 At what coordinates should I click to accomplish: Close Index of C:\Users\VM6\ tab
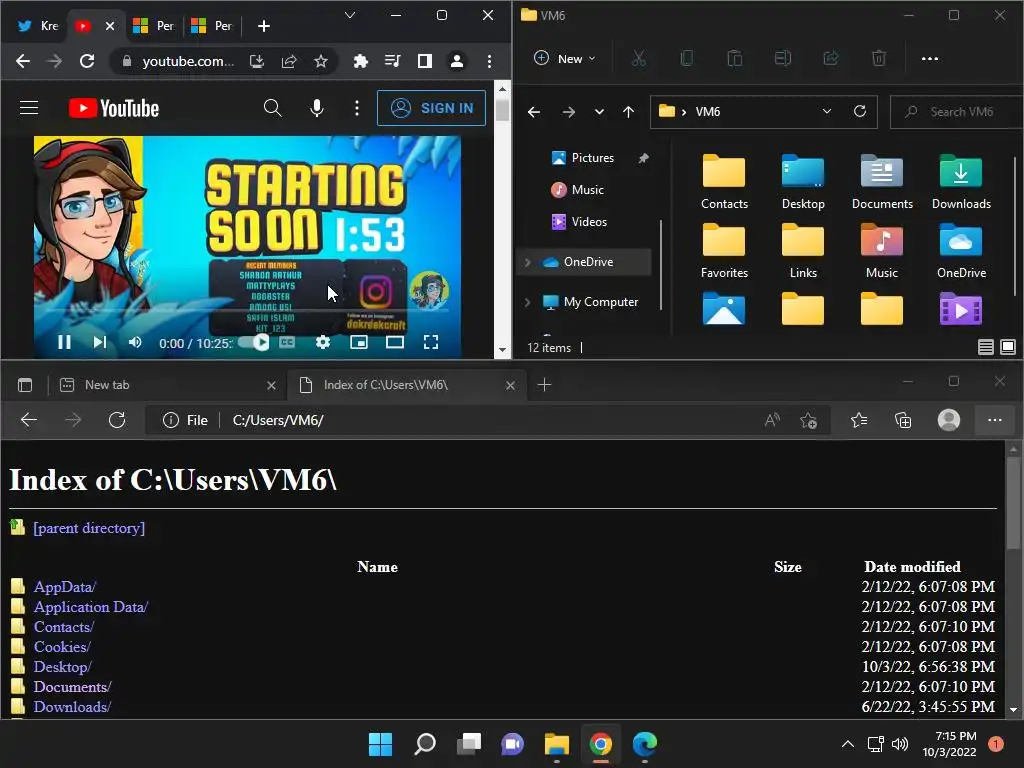tap(510, 386)
